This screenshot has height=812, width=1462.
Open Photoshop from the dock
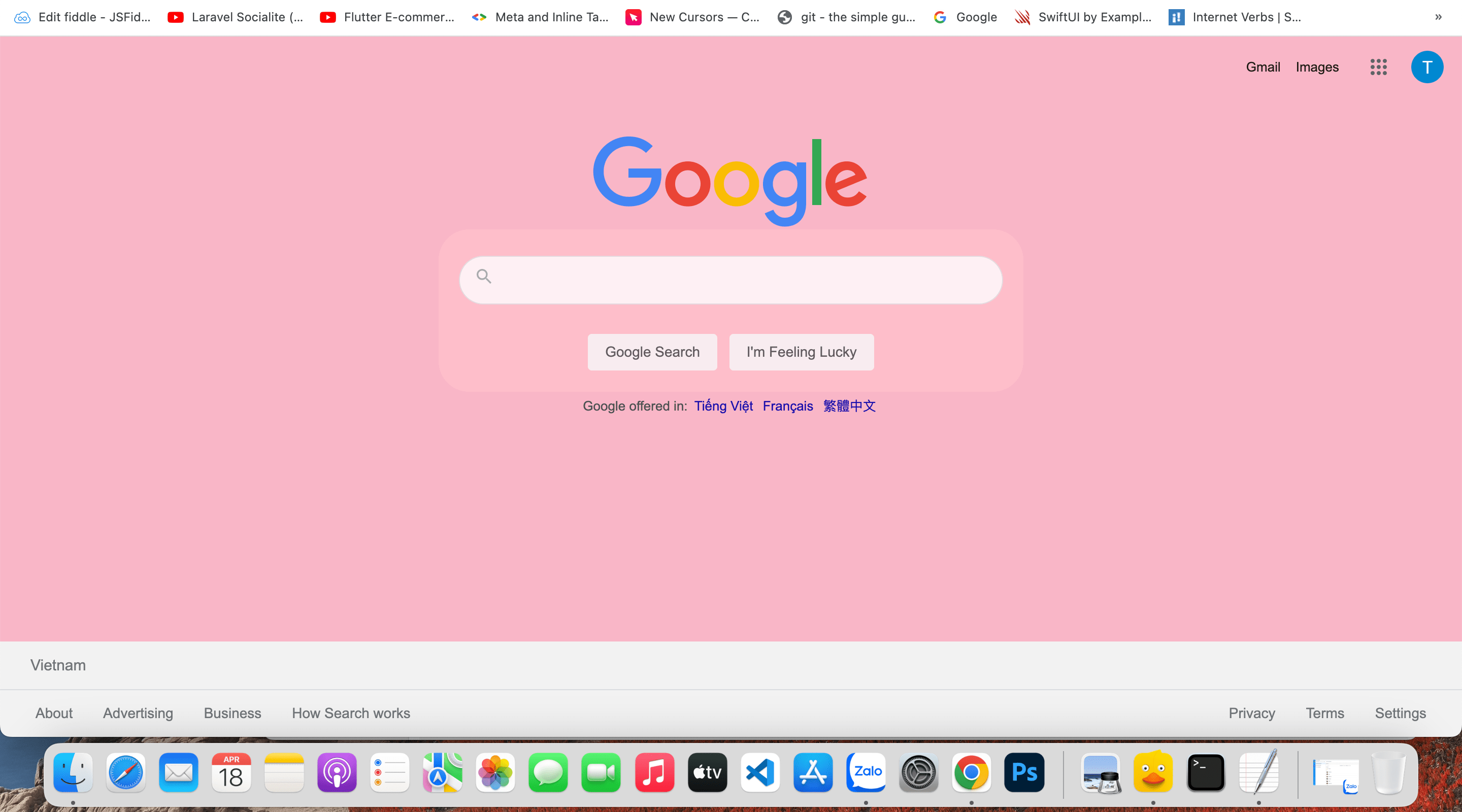[1024, 773]
